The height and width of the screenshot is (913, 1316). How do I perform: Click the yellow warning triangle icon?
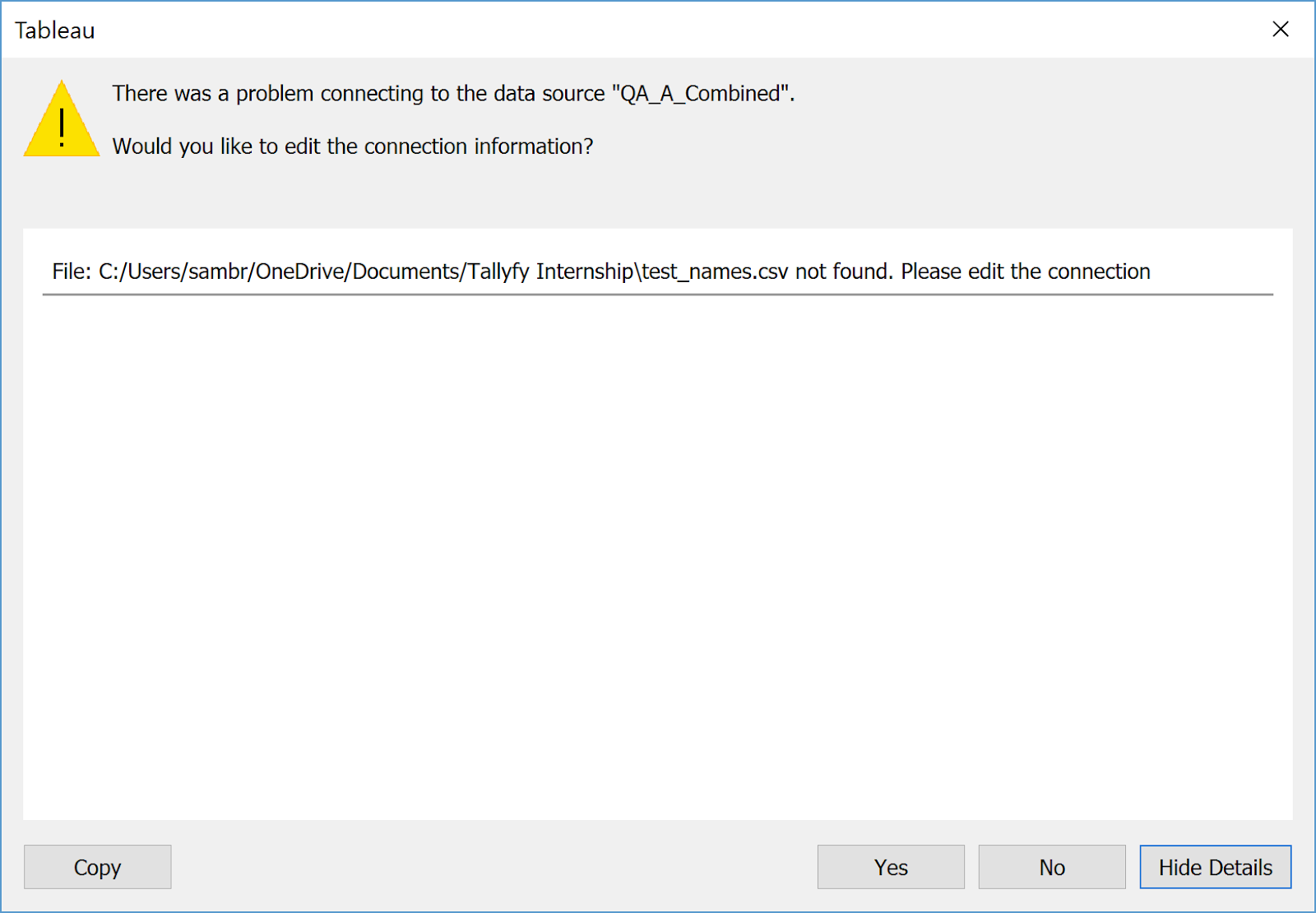point(62,123)
